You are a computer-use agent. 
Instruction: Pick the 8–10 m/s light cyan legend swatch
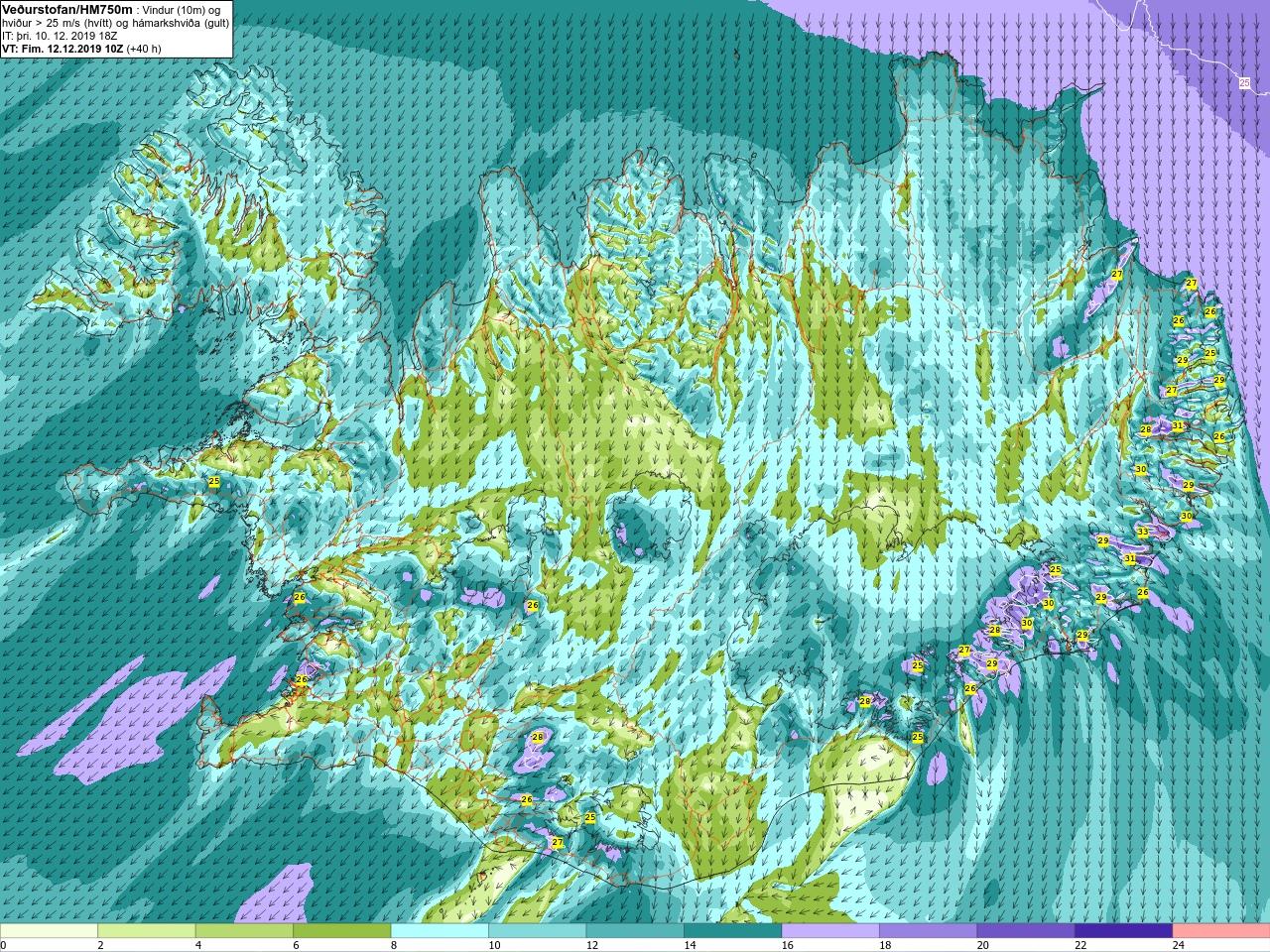coord(440,931)
